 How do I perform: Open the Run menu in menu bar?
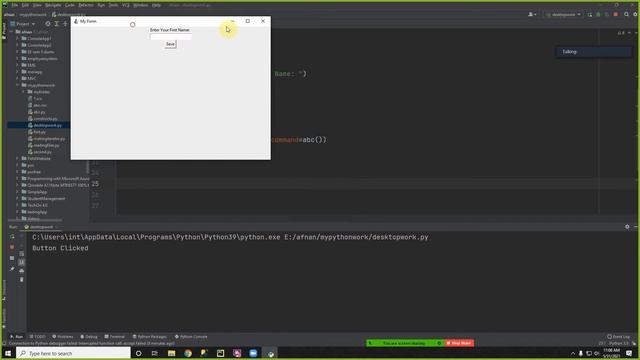tap(101, 5)
